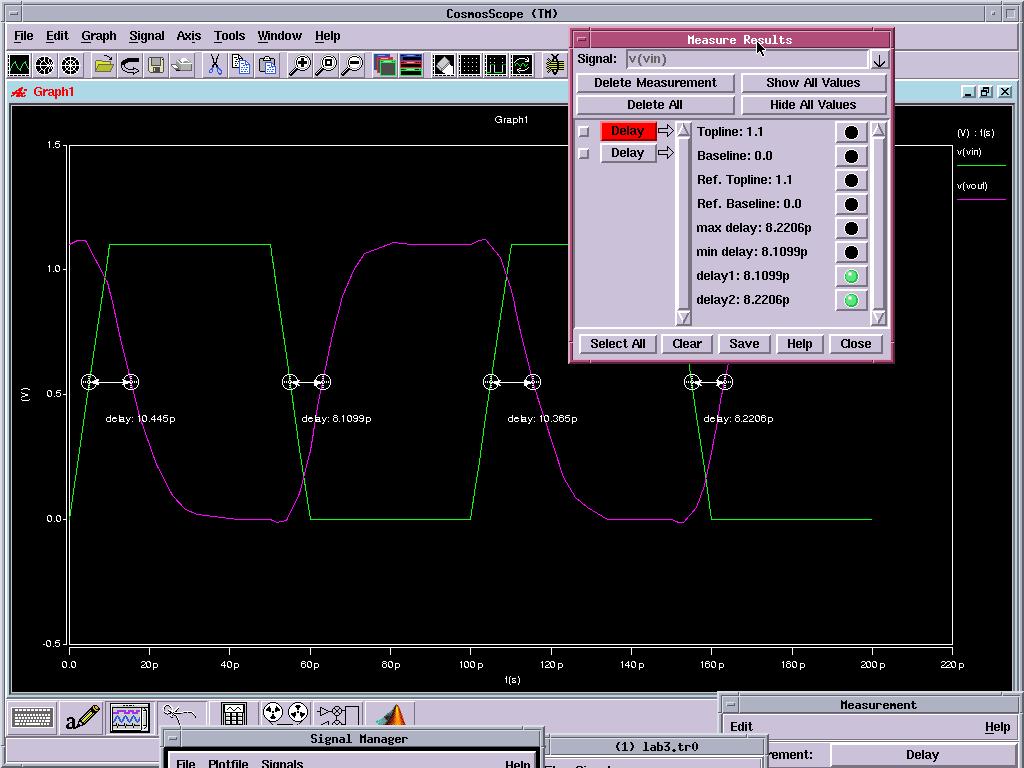Toggle the max delay visibility indicator

pyautogui.click(x=851, y=229)
